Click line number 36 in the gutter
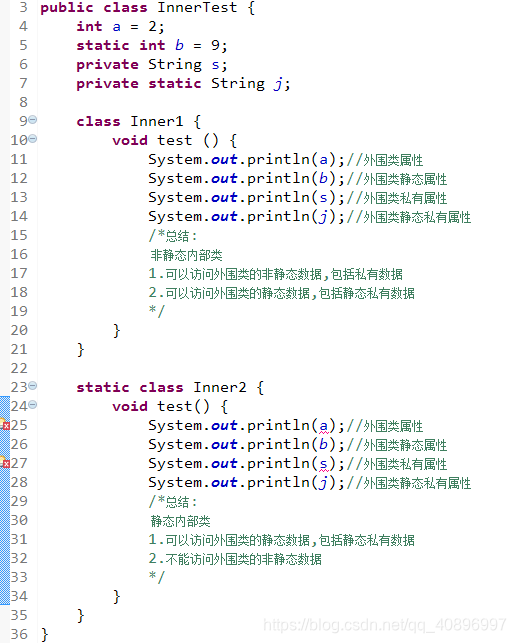This screenshot has width=516, height=643. pos(19,634)
